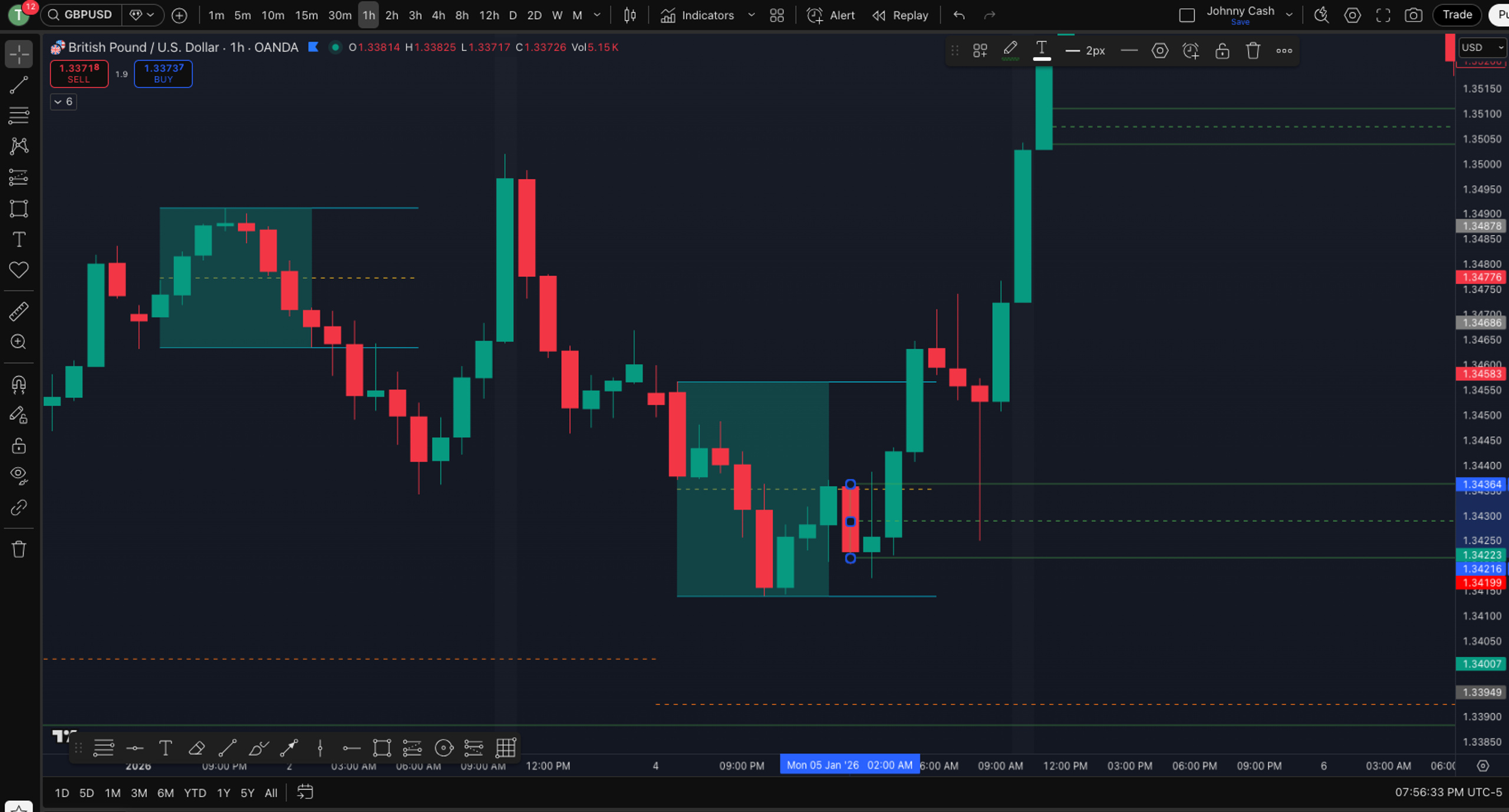Pick the trend line tool in left sidebar

click(x=19, y=85)
